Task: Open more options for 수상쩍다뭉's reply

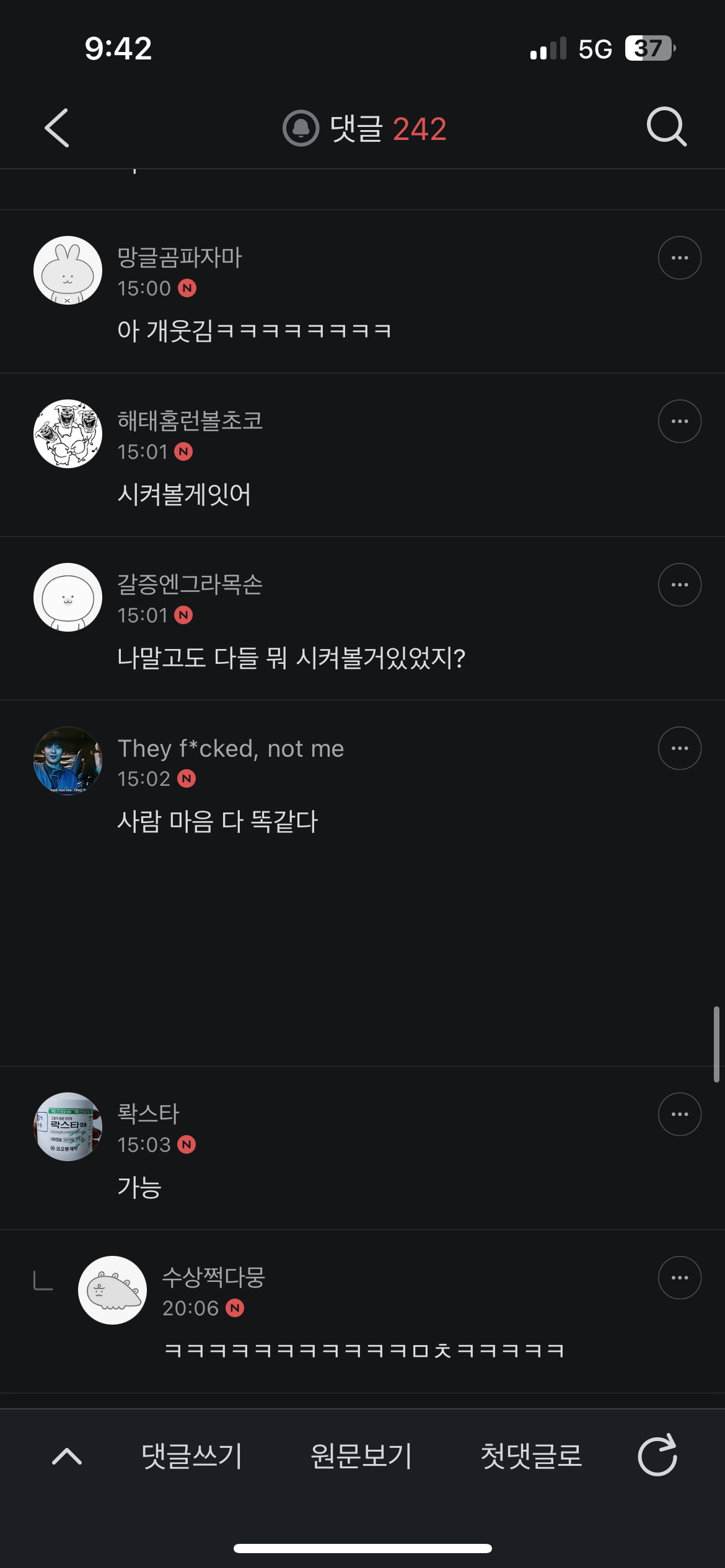Action: coord(679,1278)
